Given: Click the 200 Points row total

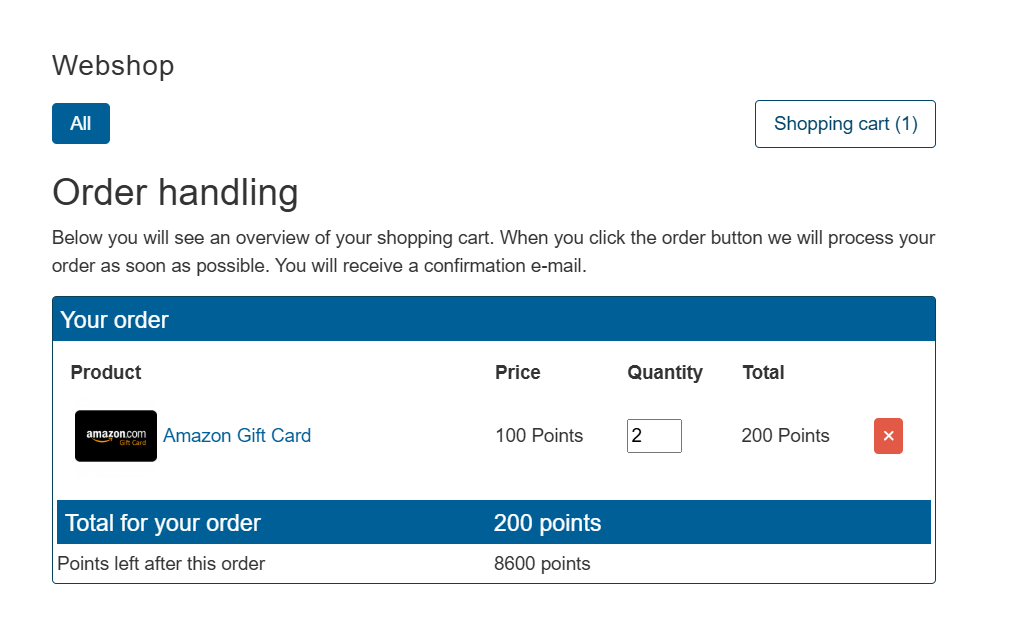Looking at the screenshot, I should click(x=785, y=436).
